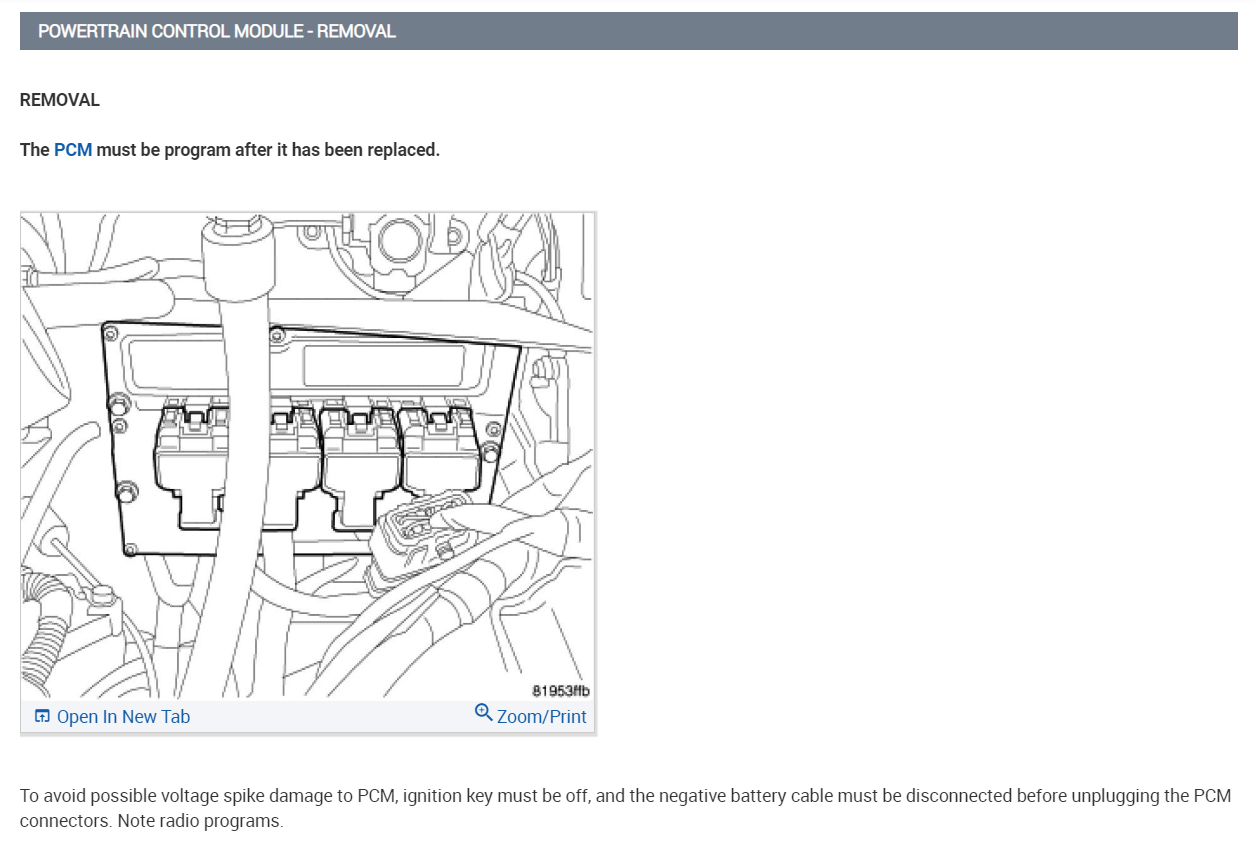Click 'must be program after it has been replaced'

click(268, 150)
